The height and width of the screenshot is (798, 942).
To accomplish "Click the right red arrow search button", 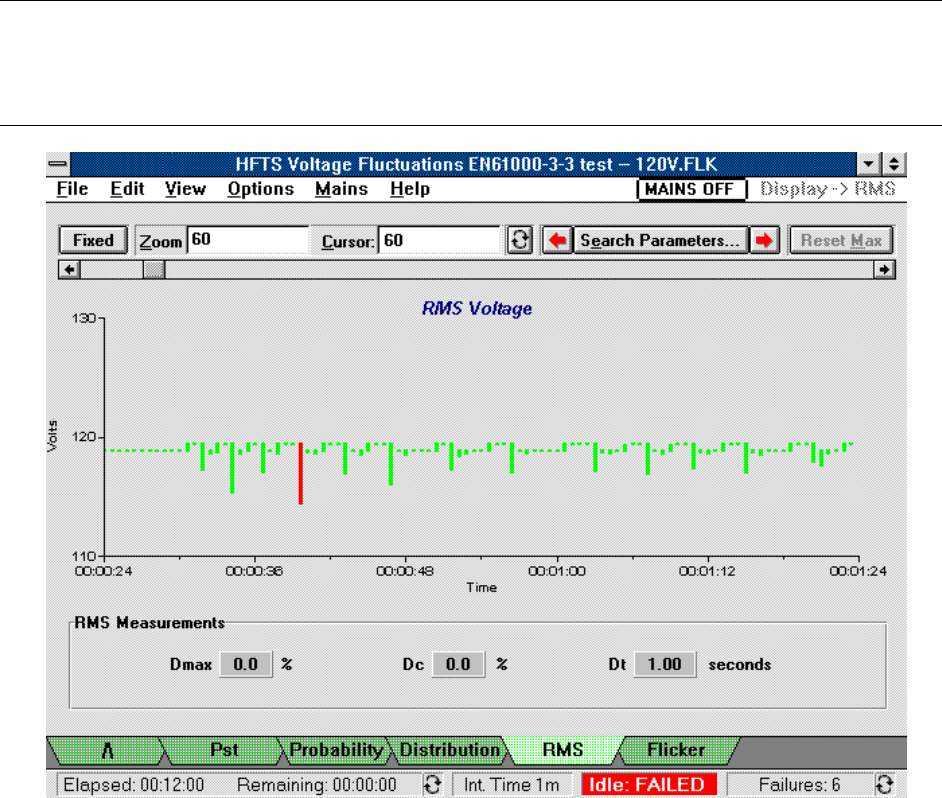I will point(764,241).
